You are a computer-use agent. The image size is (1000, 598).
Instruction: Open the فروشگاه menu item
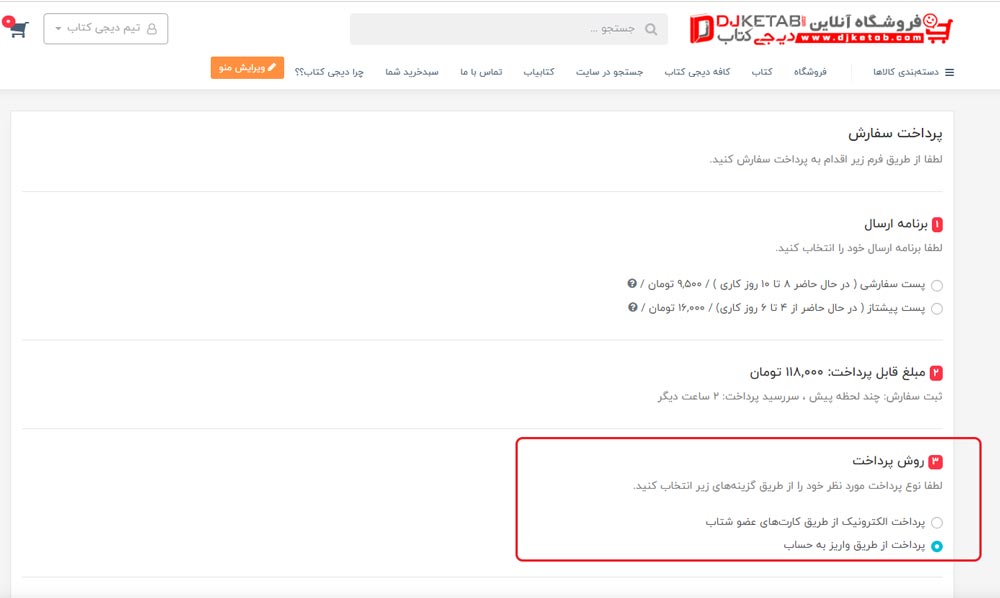pos(810,72)
